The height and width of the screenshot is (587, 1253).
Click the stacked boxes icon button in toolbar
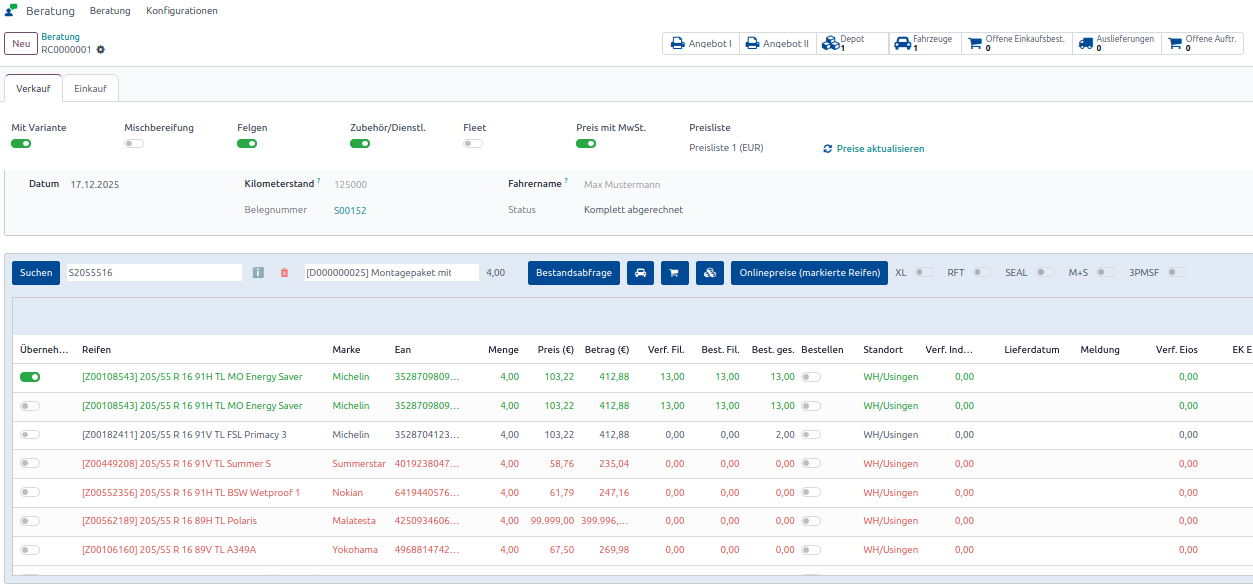pos(709,273)
